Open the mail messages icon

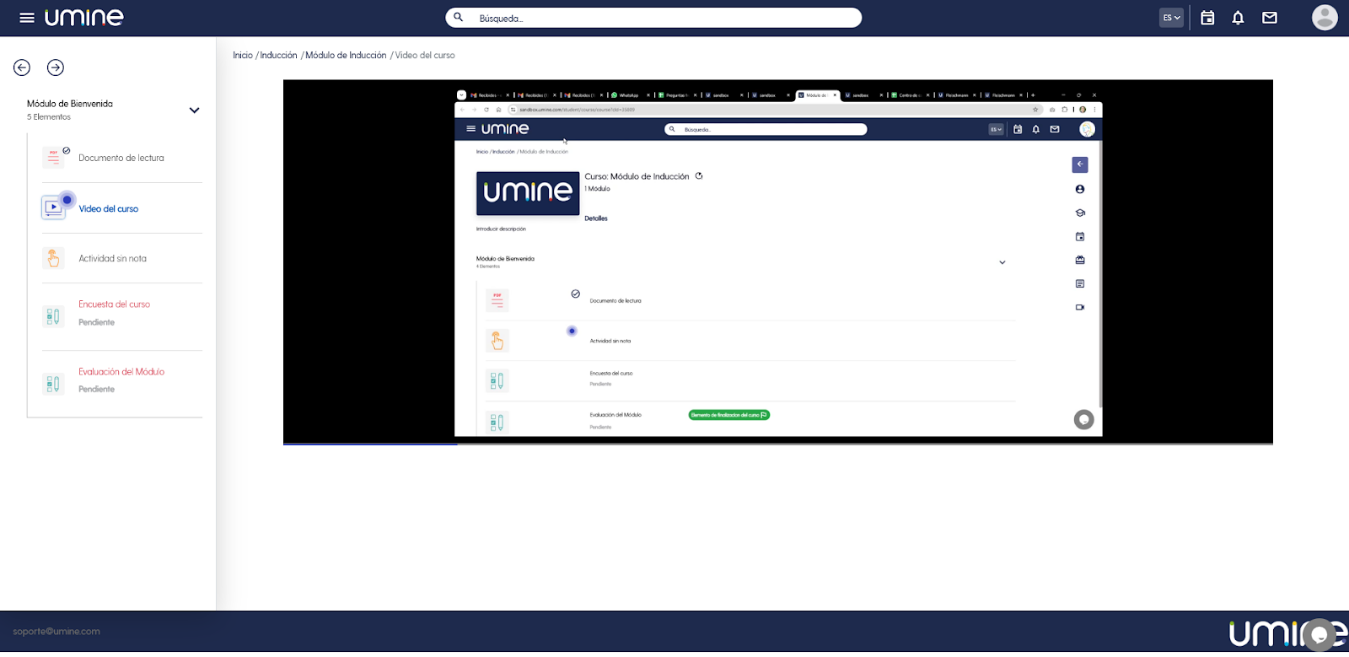coord(1269,18)
